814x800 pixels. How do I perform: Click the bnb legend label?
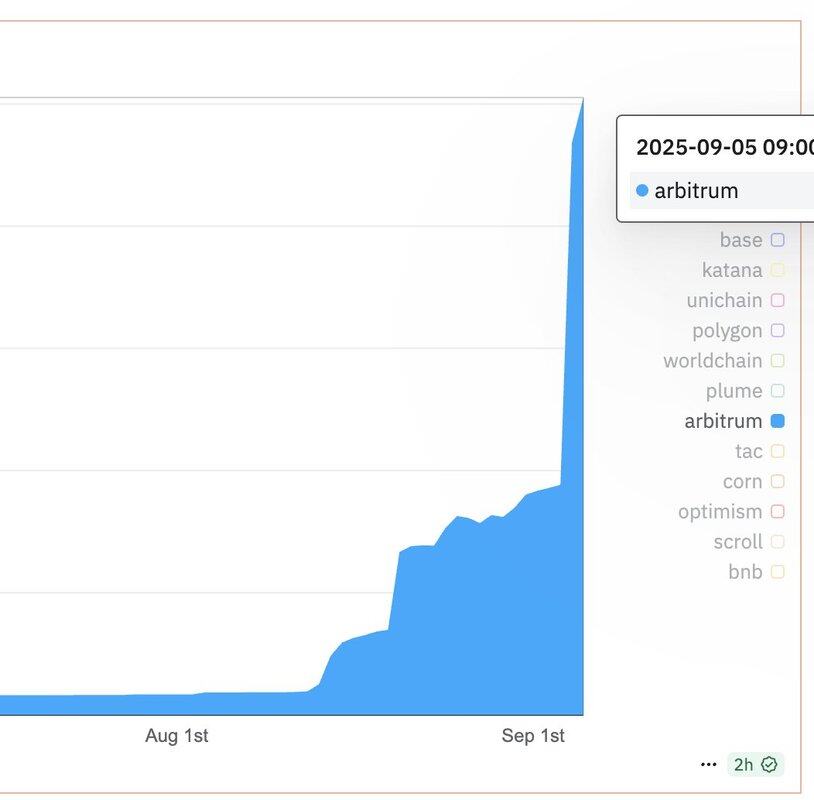745,572
